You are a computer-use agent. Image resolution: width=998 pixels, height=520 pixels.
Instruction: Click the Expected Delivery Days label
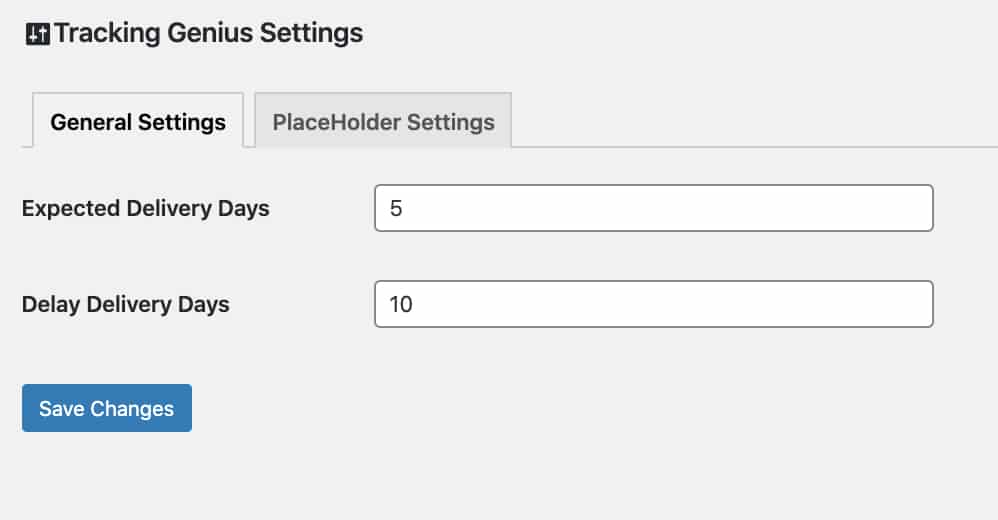pos(145,208)
